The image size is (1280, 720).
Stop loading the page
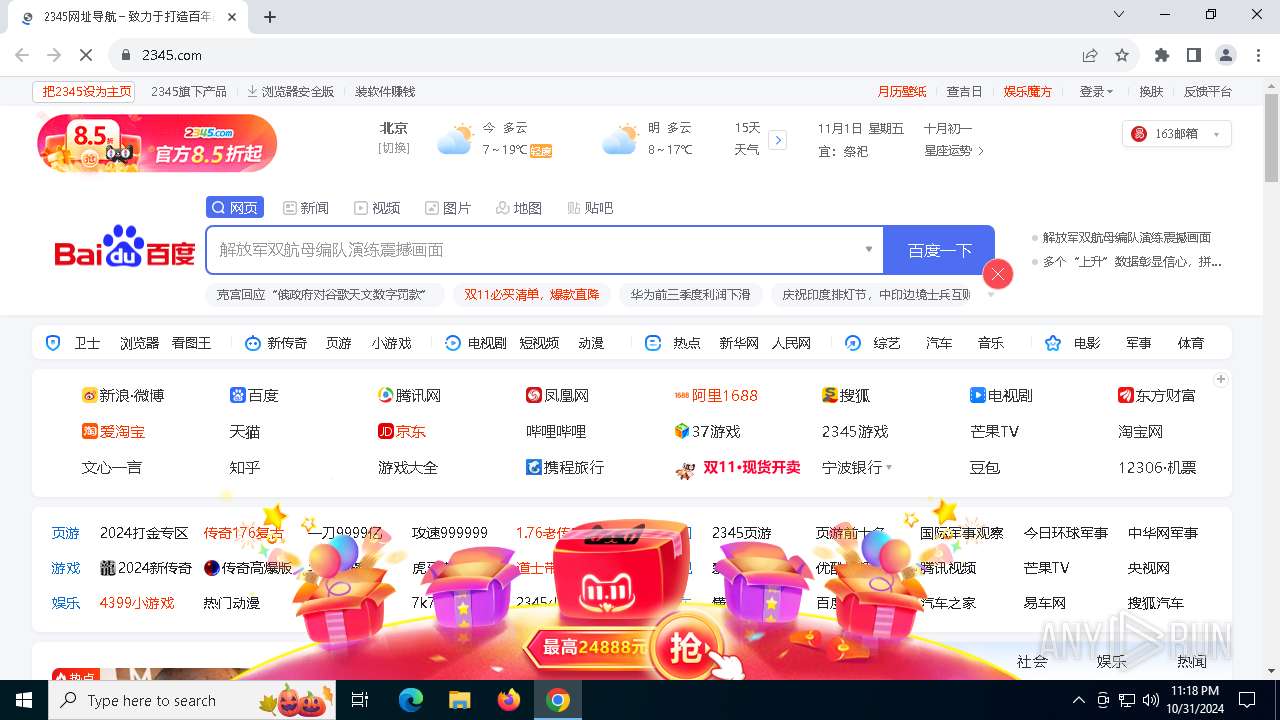86,55
